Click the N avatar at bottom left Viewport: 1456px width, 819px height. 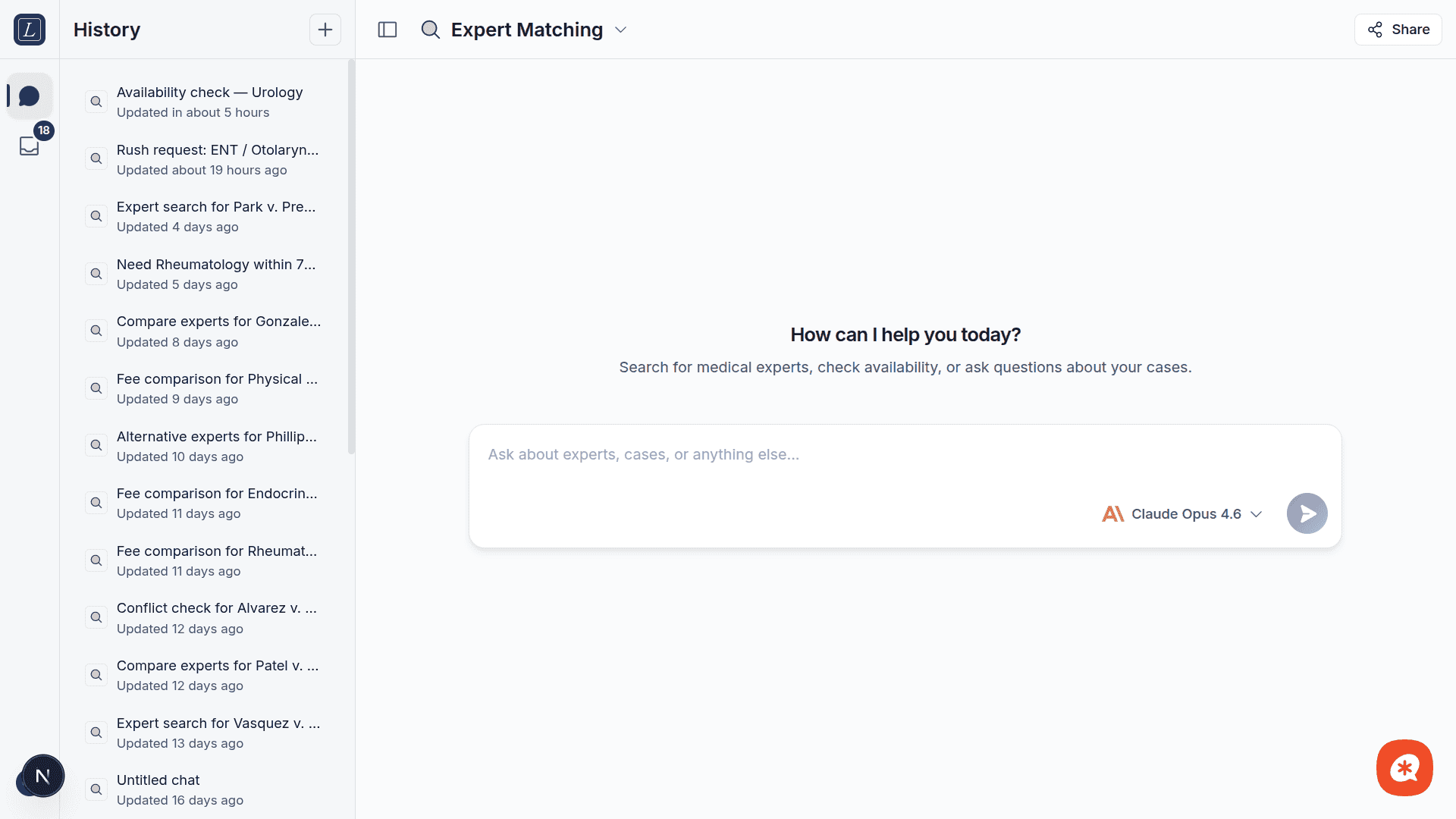point(43,776)
